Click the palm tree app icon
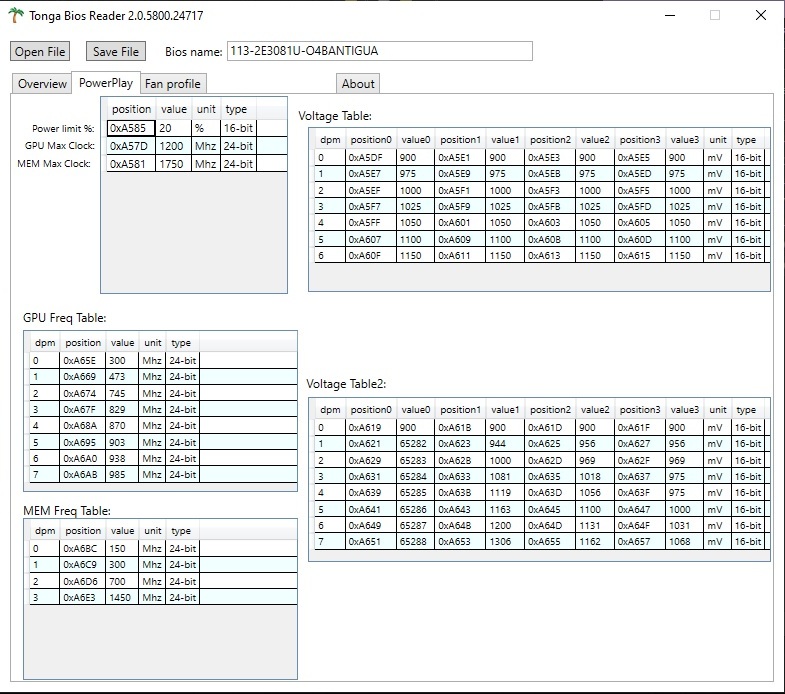 point(16,15)
